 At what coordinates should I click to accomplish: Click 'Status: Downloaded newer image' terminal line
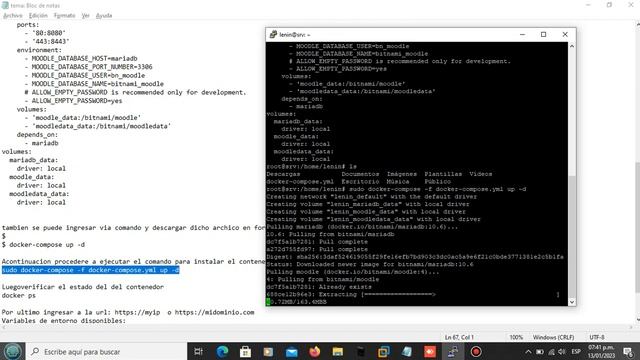(370, 264)
